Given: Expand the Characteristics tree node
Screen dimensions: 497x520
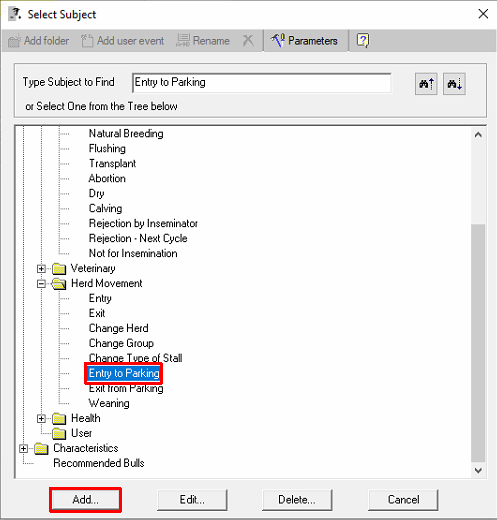Looking at the screenshot, I should pos(23,448).
